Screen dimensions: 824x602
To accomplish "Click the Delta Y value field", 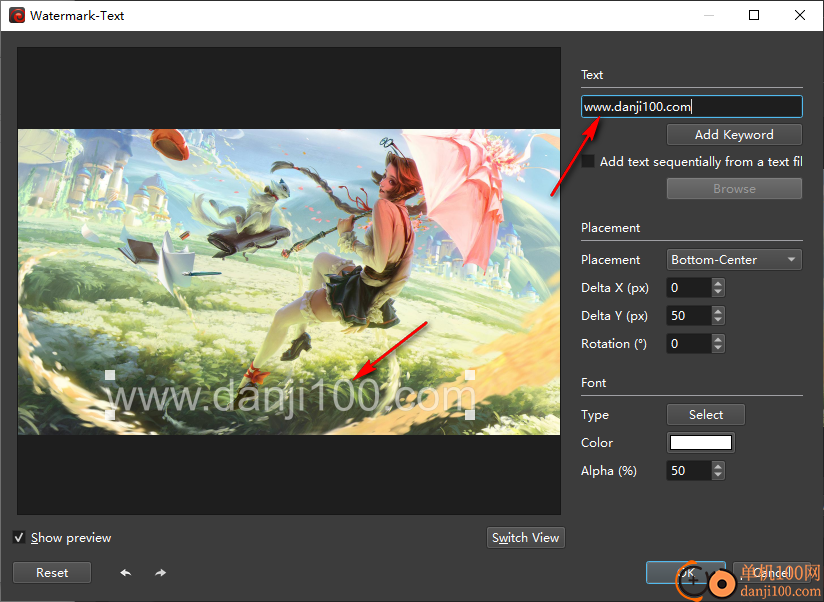I will point(689,315).
